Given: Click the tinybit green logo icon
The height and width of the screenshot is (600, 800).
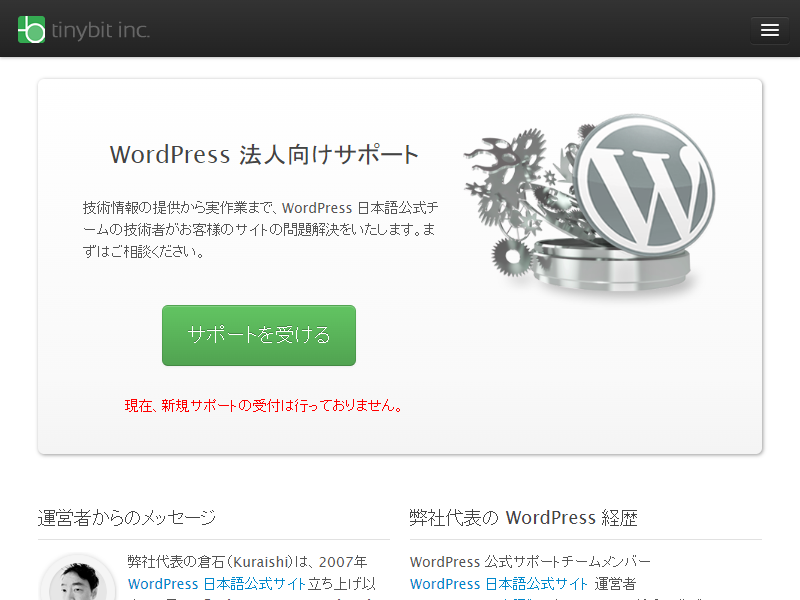Looking at the screenshot, I should [x=31, y=30].
